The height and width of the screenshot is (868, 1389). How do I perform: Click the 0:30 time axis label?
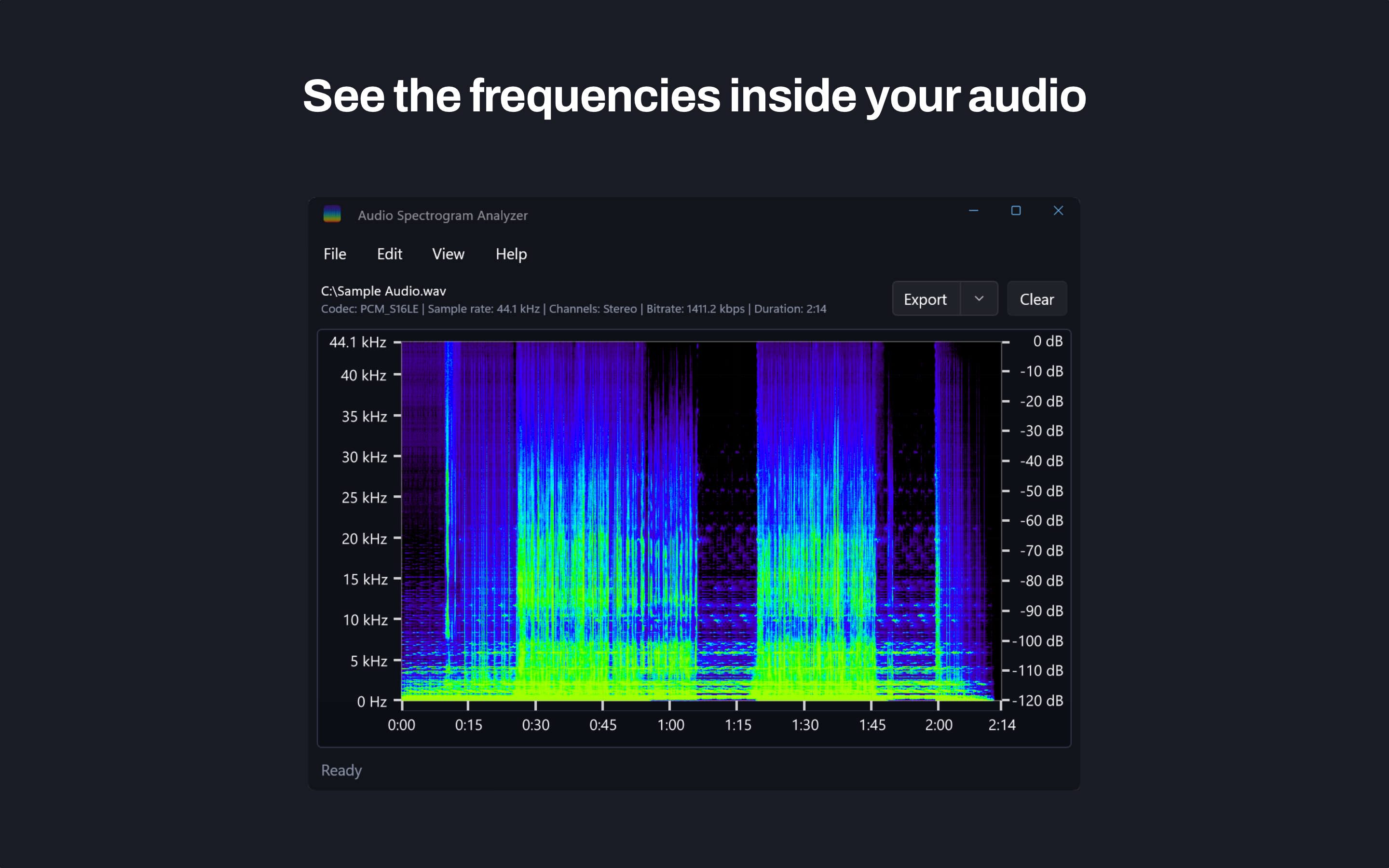tap(535, 725)
